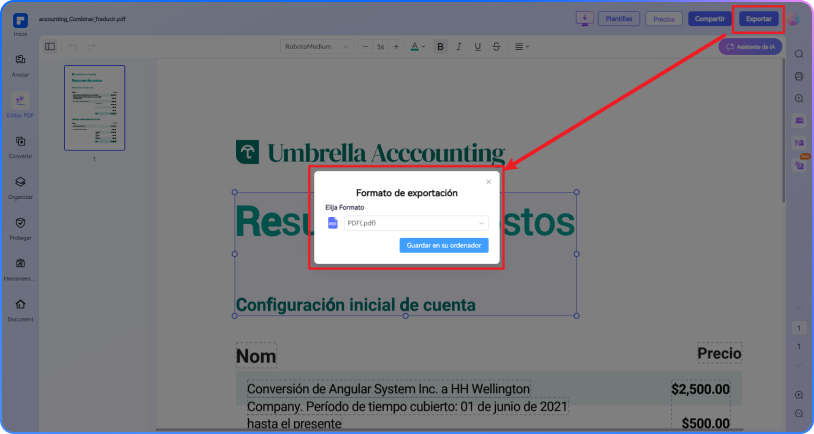Open the Precios page

(x=664, y=19)
